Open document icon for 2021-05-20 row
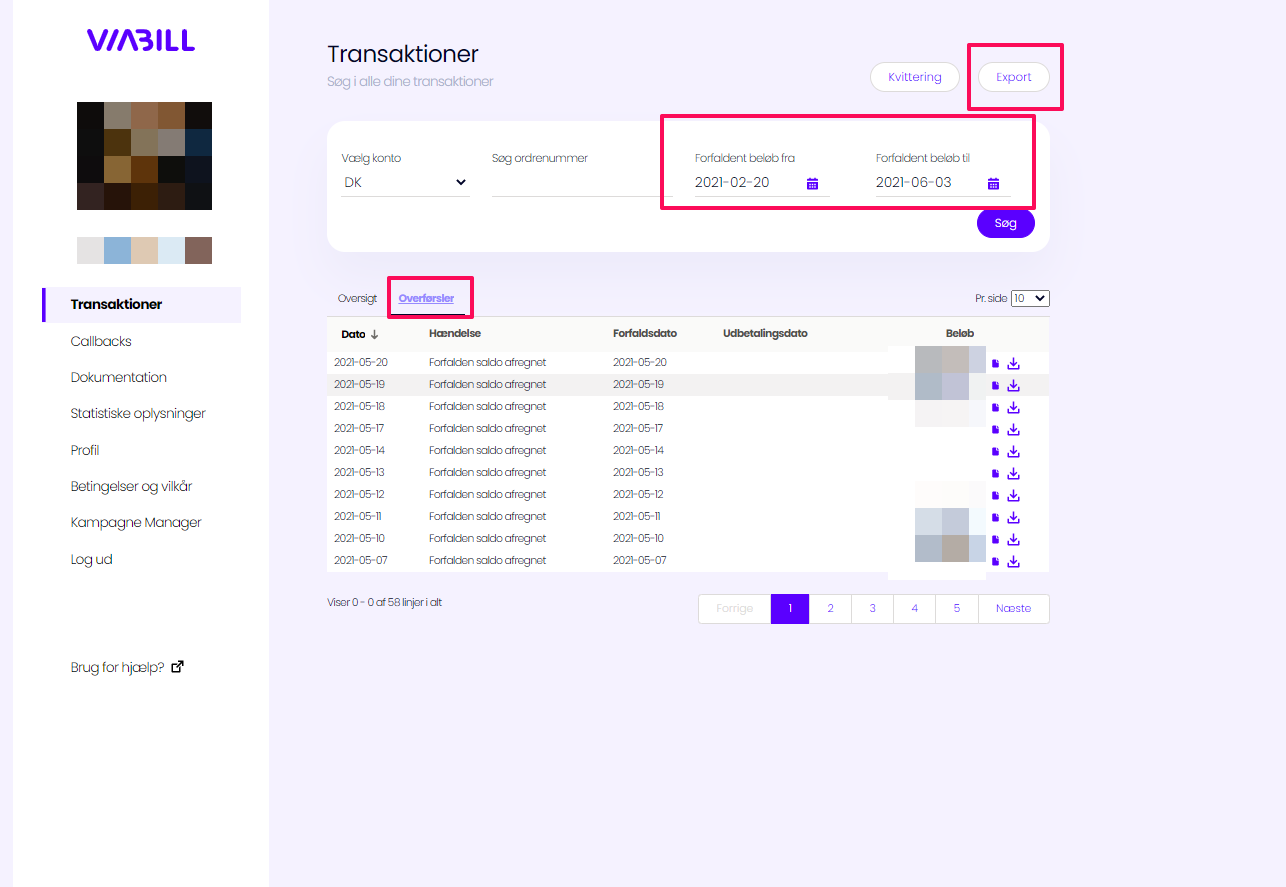The image size is (1286, 887). (995, 363)
